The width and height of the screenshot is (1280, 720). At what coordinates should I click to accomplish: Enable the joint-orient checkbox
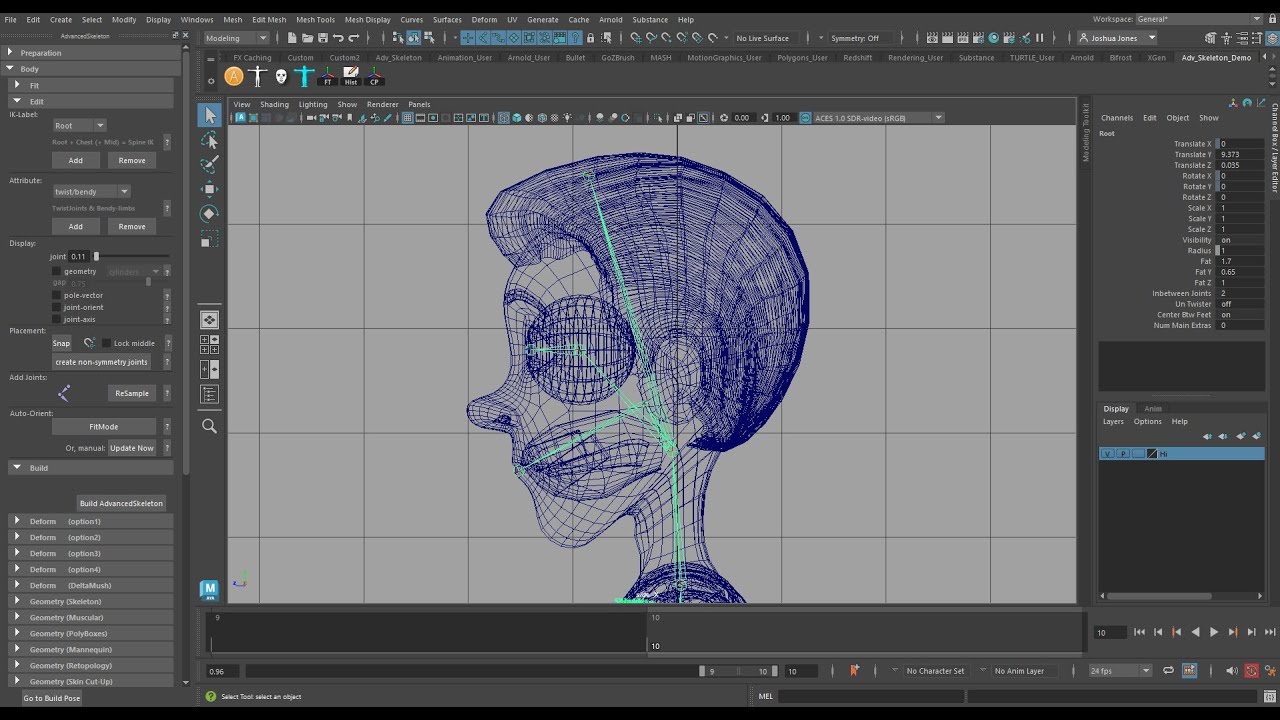[x=57, y=307]
